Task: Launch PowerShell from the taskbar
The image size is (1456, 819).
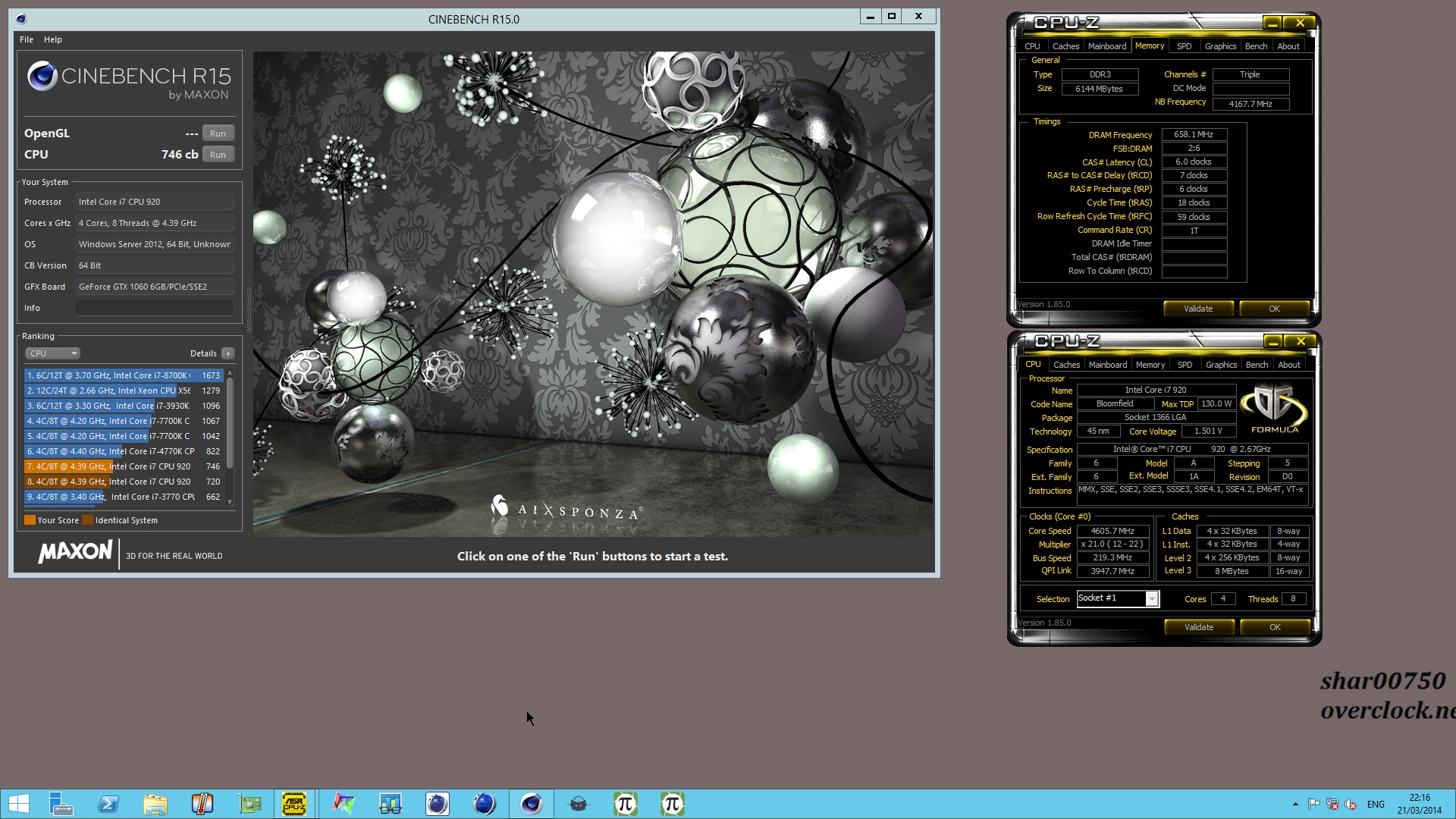Action: point(108,804)
